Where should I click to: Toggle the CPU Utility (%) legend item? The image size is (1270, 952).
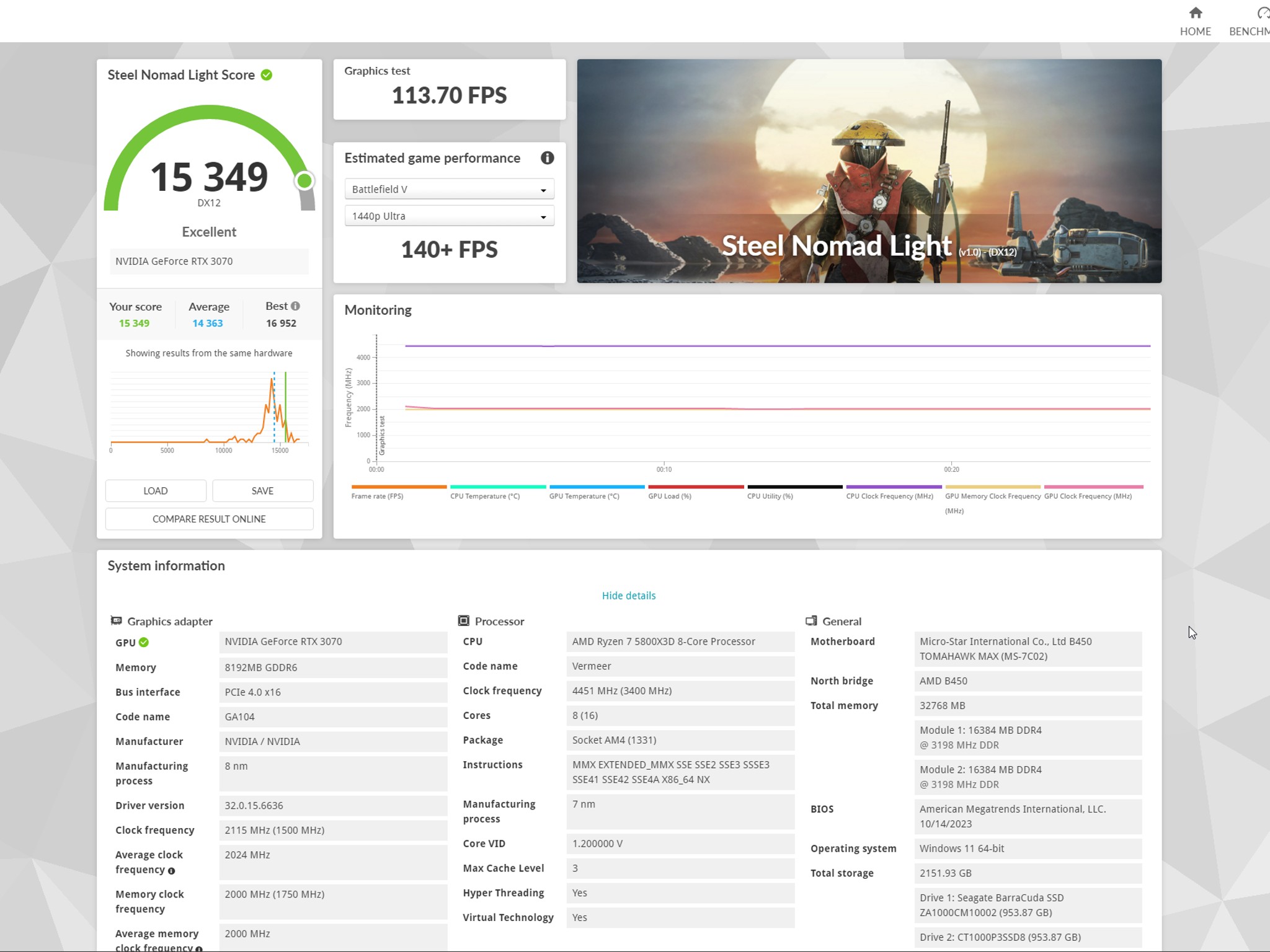tap(795, 492)
